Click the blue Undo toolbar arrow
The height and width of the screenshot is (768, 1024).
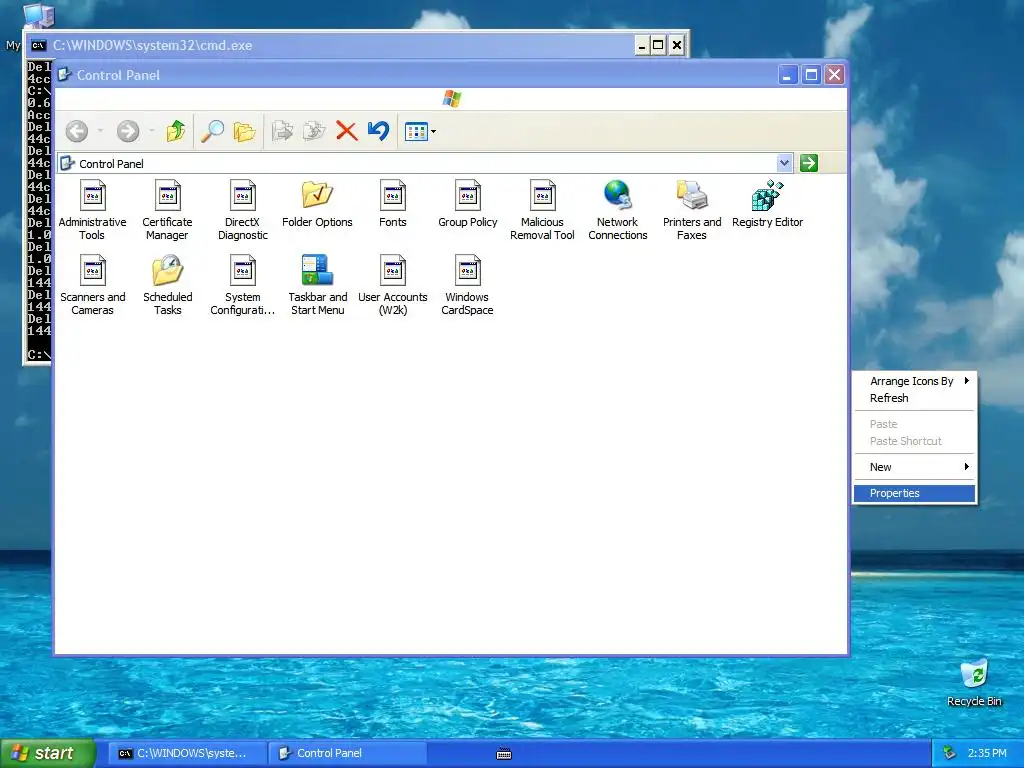378,131
